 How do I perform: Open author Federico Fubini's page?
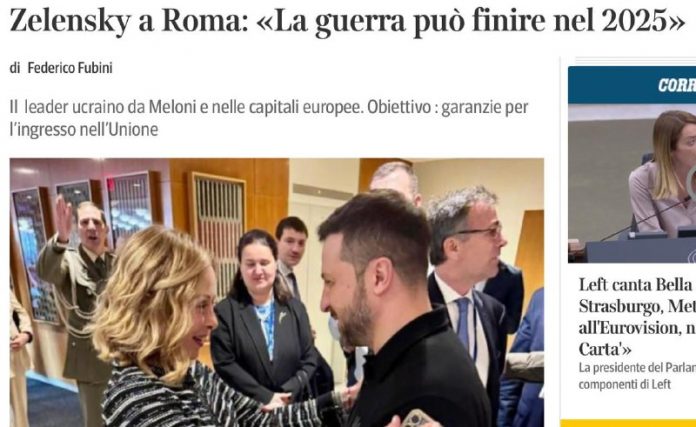pos(70,68)
